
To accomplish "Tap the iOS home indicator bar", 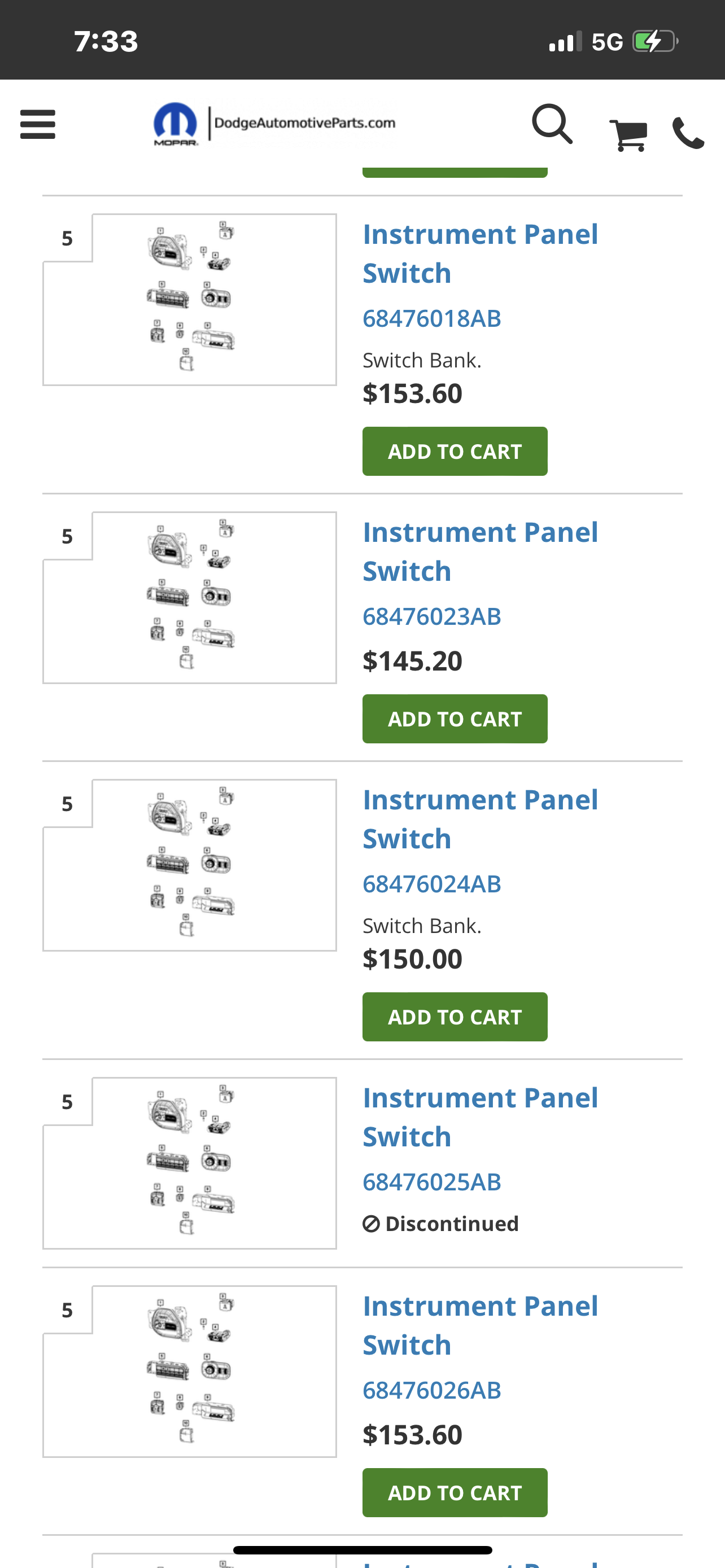I will 362,1550.
